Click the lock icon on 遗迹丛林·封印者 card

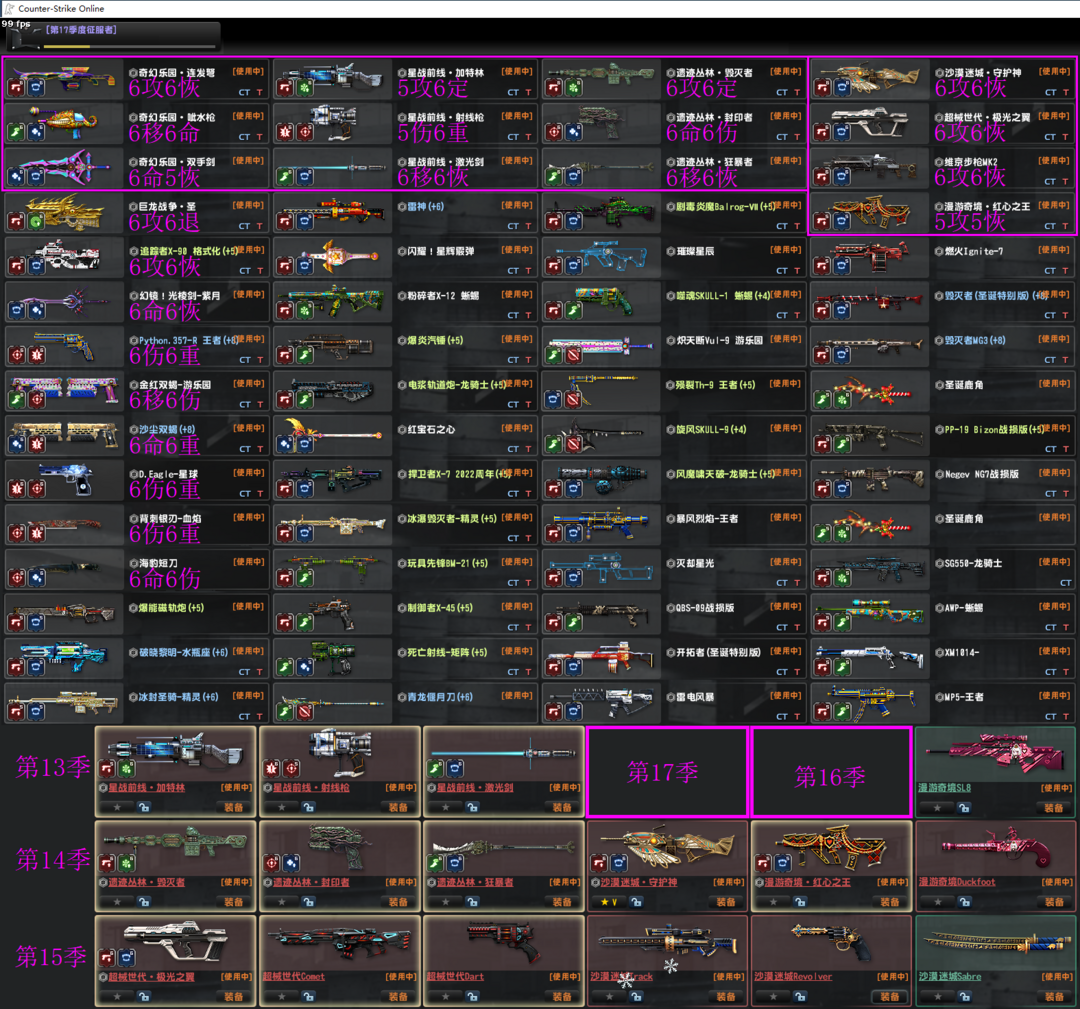point(309,902)
